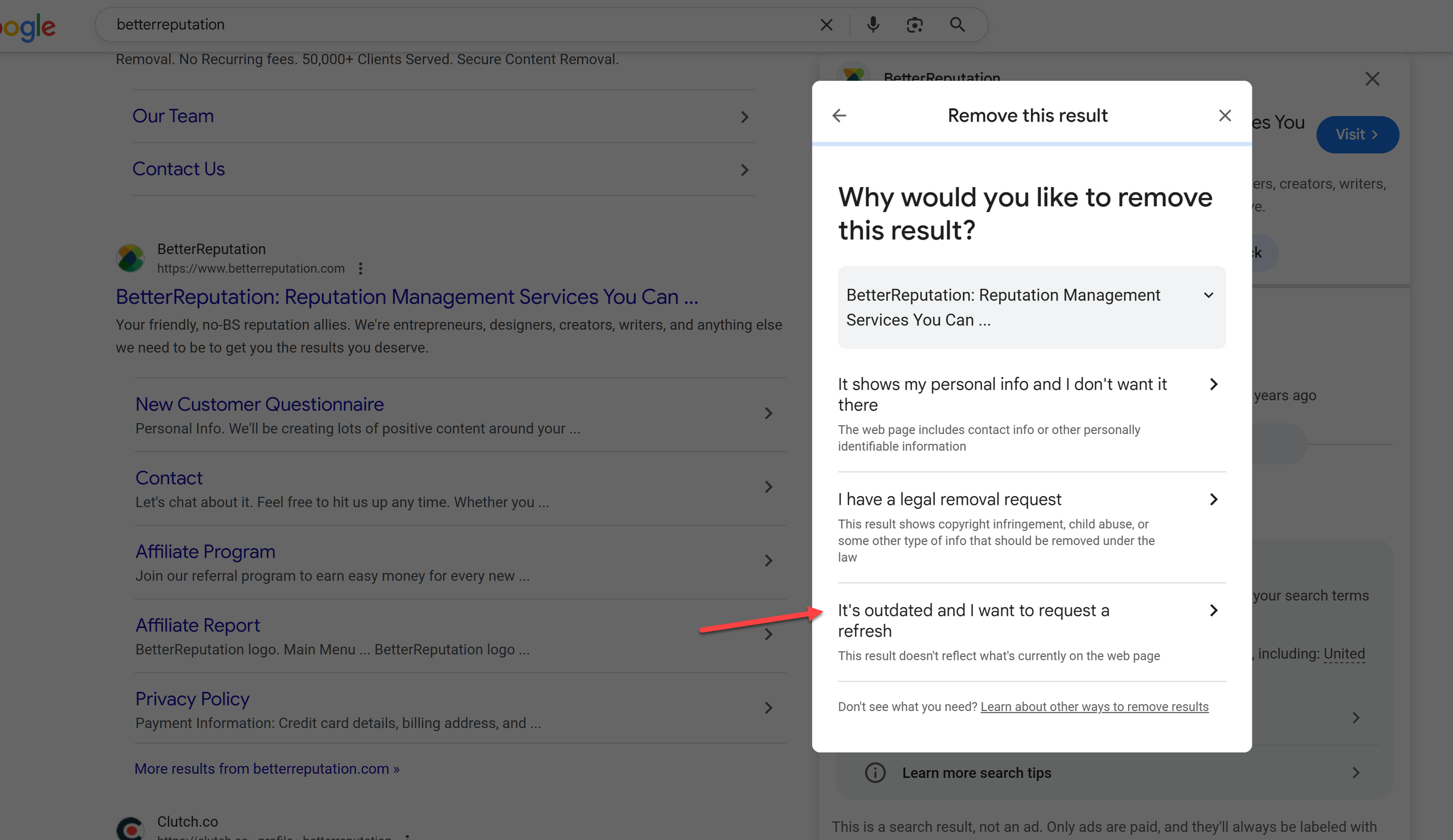Expand the BetterReputation result dropdown selector
Screen dimensions: 1453x840
click(1208, 295)
